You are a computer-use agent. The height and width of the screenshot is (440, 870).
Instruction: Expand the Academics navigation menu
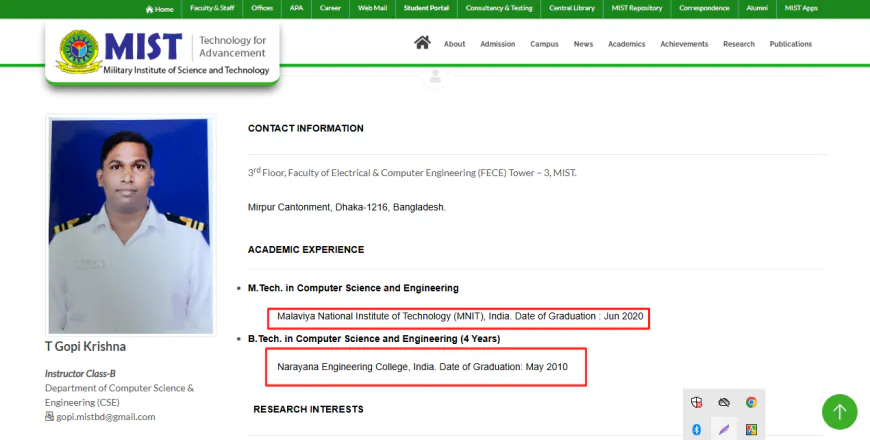tap(626, 44)
